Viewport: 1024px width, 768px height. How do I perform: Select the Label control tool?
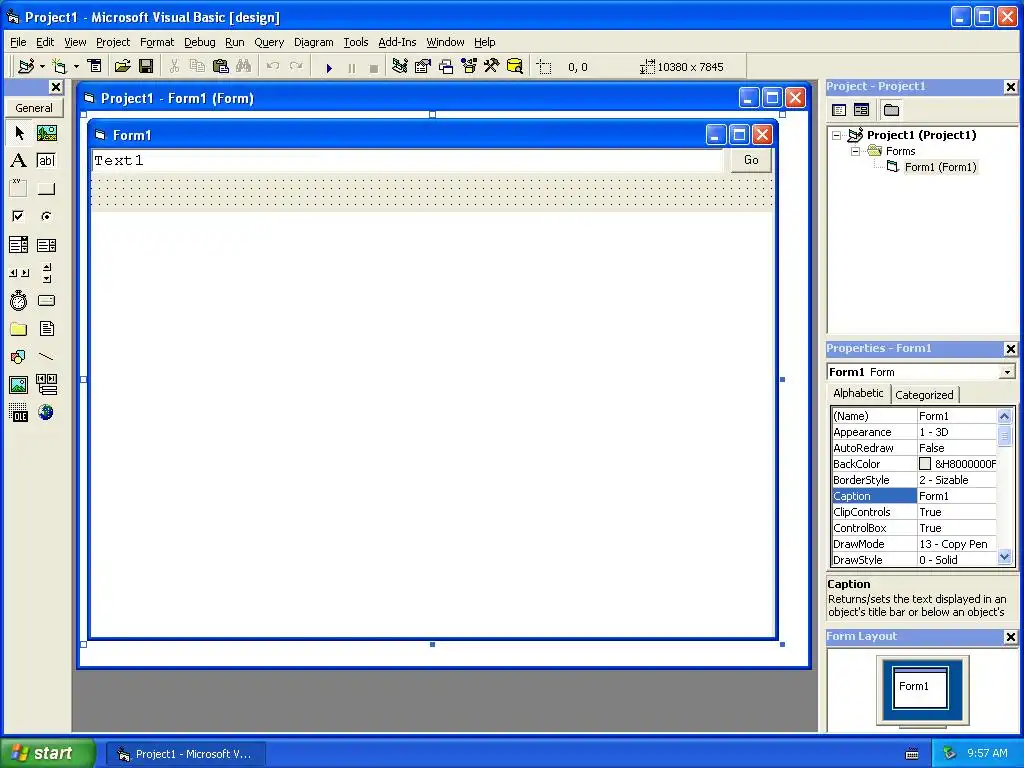(x=19, y=161)
